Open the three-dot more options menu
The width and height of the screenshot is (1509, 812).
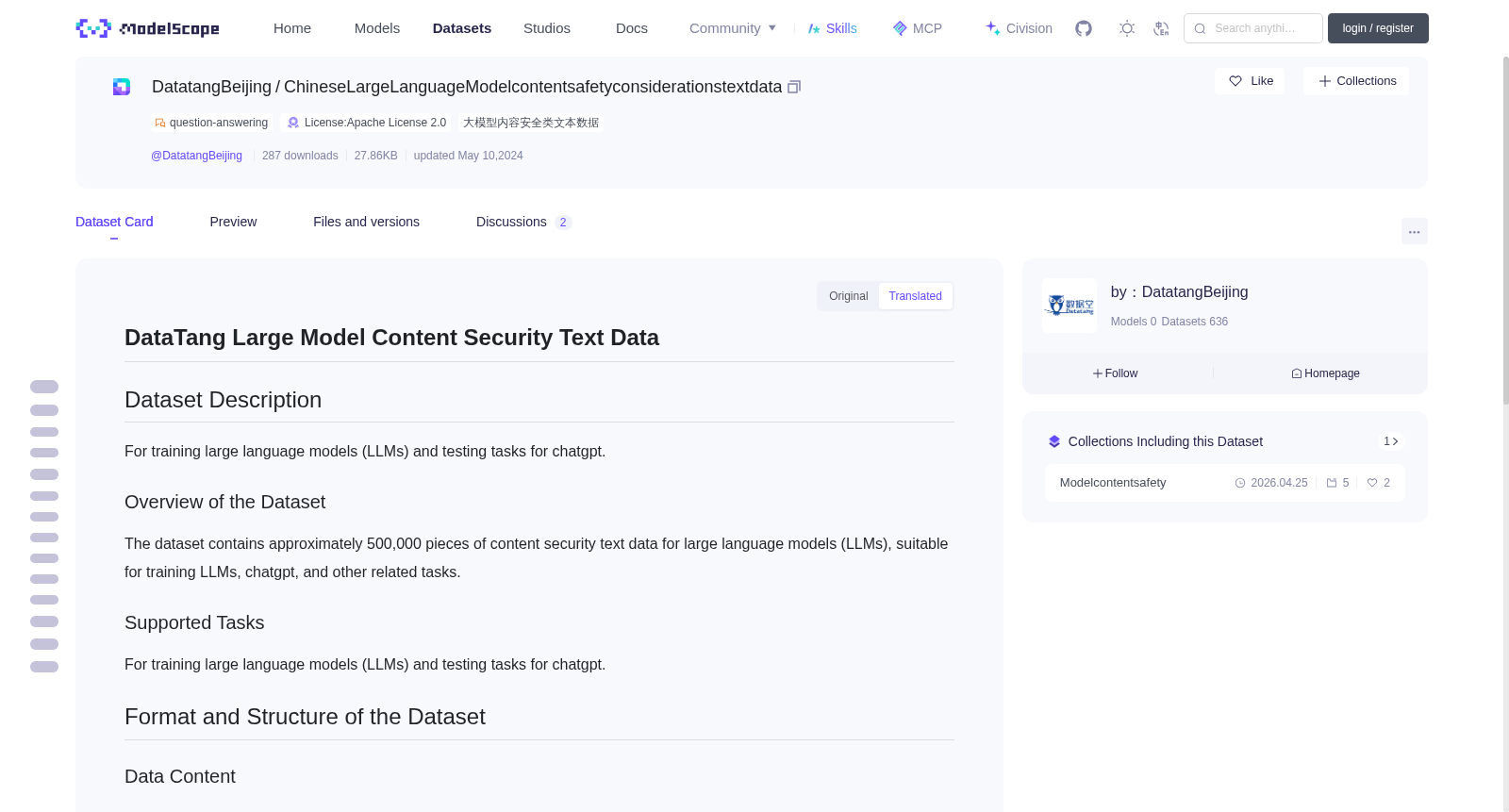[x=1414, y=231]
